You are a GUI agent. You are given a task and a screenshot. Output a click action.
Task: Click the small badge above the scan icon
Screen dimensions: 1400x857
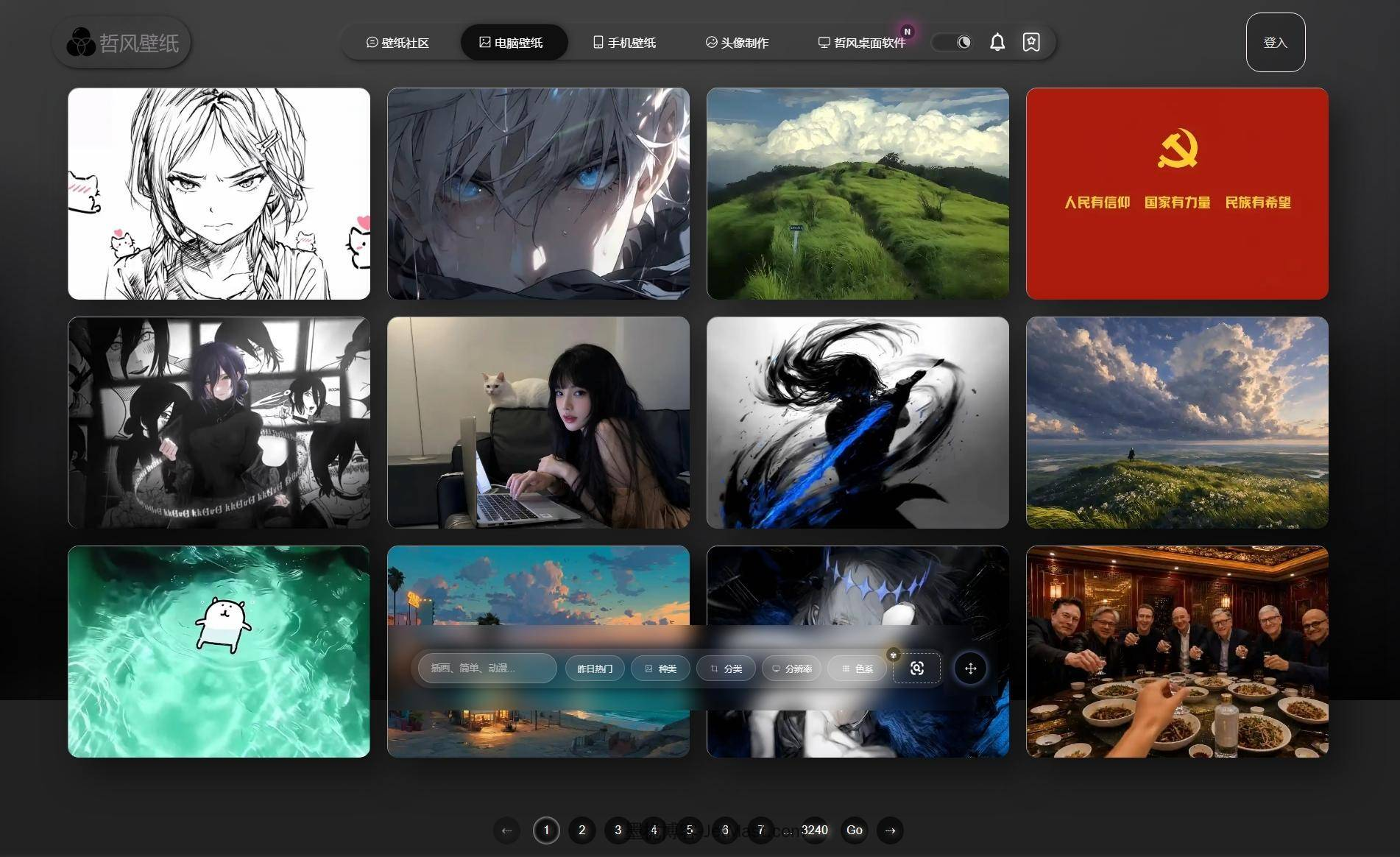894,655
